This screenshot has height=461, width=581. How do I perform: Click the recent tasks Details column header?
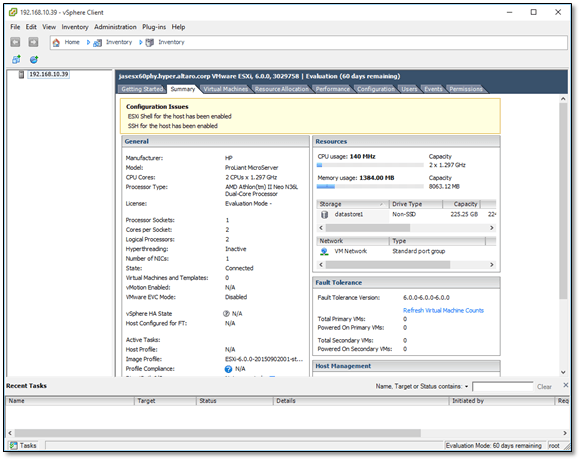tap(361, 401)
